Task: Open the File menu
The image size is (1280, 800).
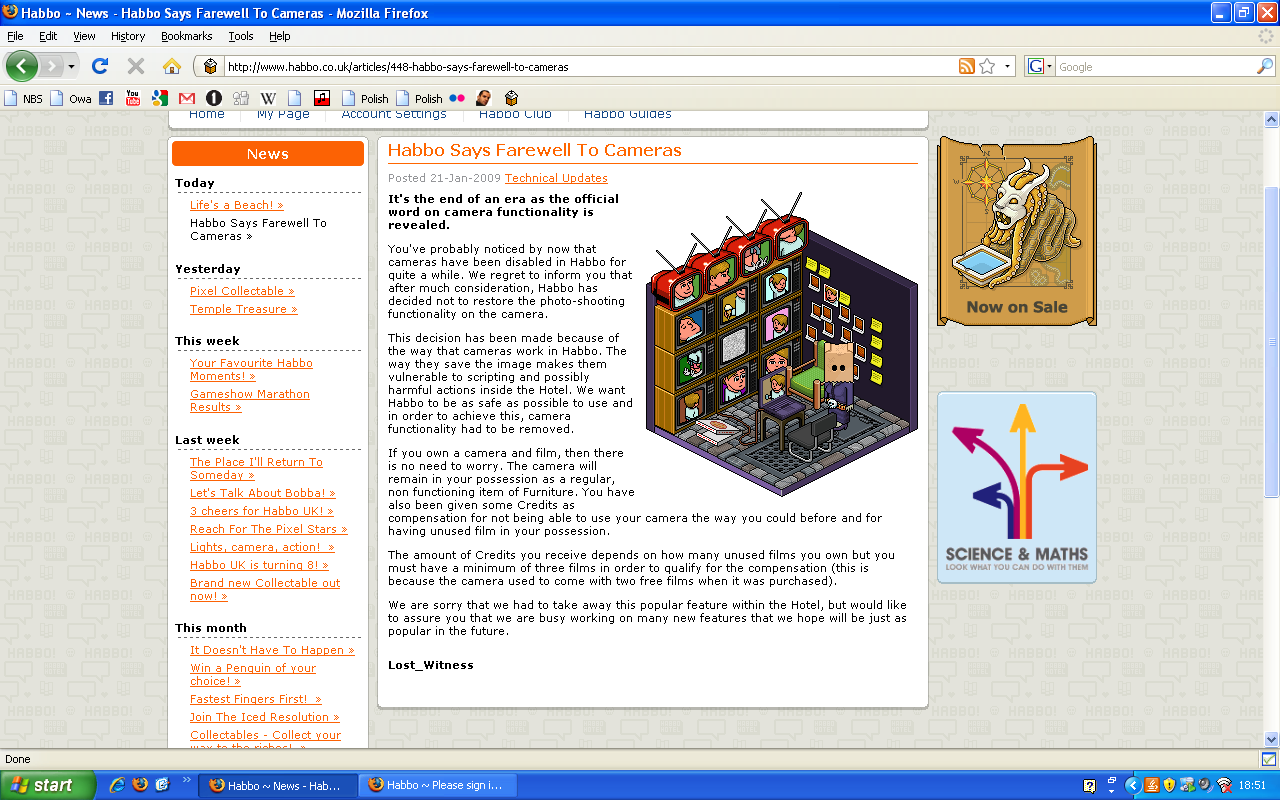Action: [x=15, y=36]
